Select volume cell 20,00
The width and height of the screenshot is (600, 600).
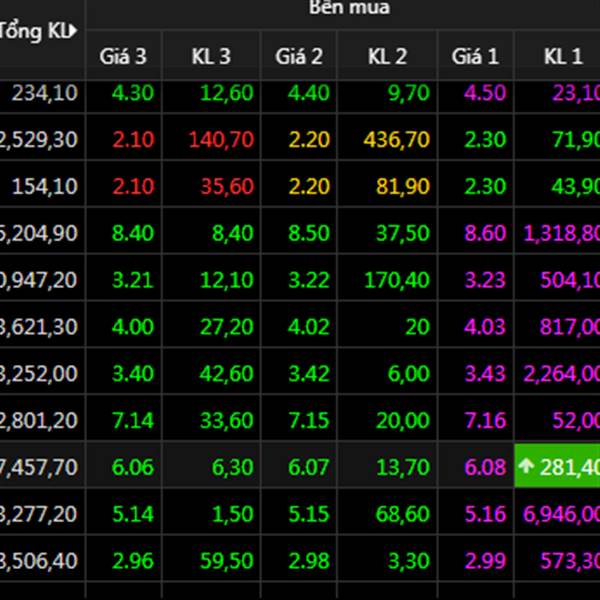403,420
